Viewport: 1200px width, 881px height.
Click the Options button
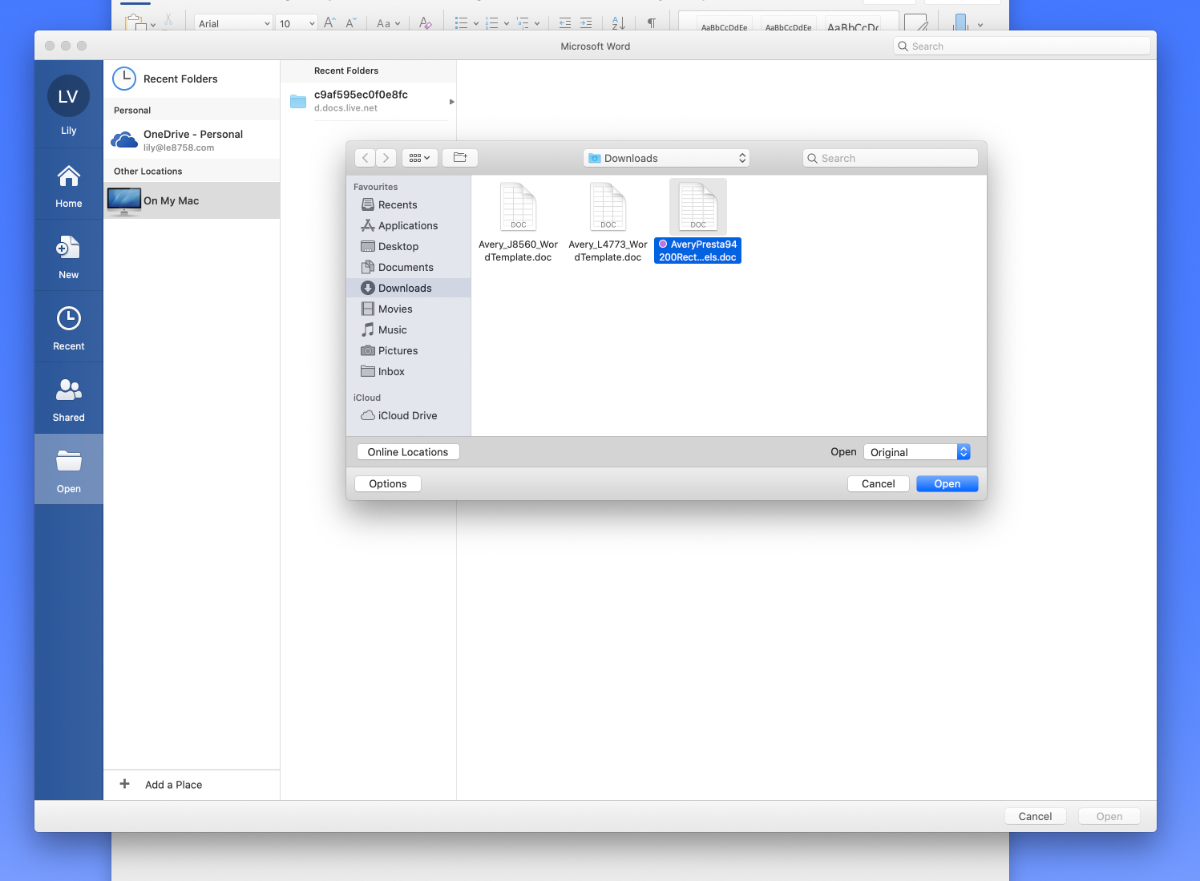388,484
